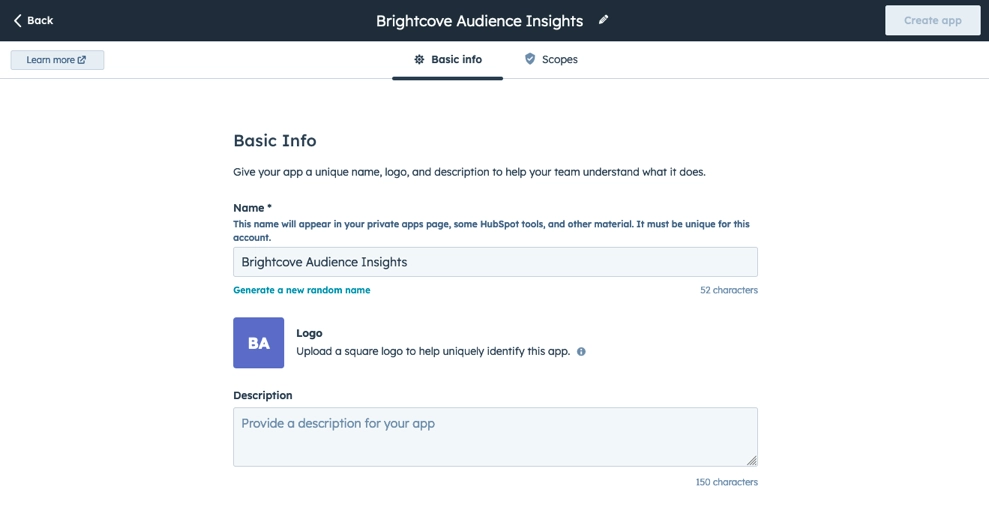Click the shield icon beside Scopes
This screenshot has width=989, height=508.
[x=530, y=59]
